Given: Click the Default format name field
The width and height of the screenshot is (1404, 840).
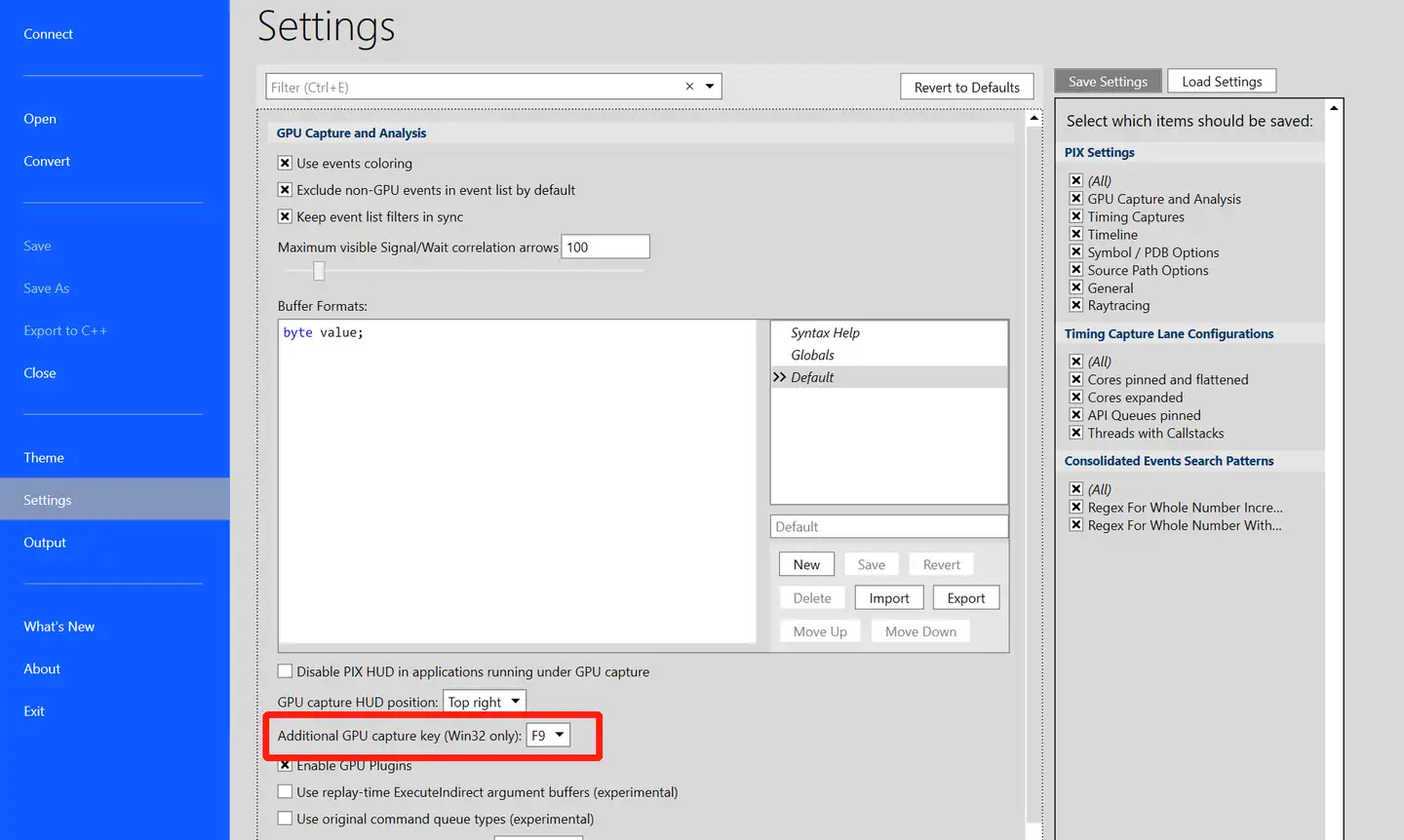Looking at the screenshot, I should click(889, 526).
